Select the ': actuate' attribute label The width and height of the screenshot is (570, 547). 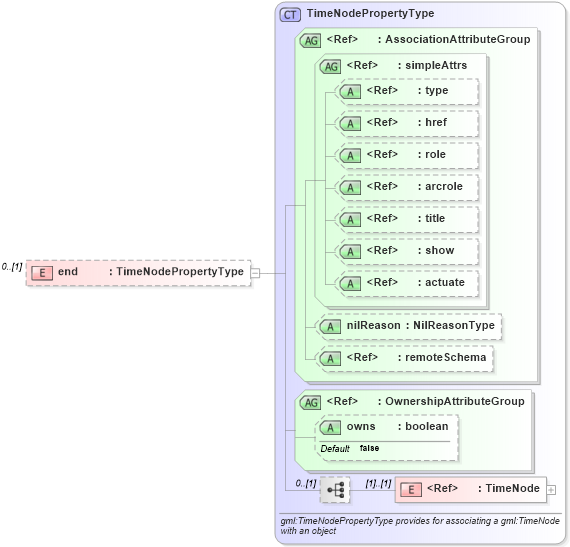(x=441, y=282)
